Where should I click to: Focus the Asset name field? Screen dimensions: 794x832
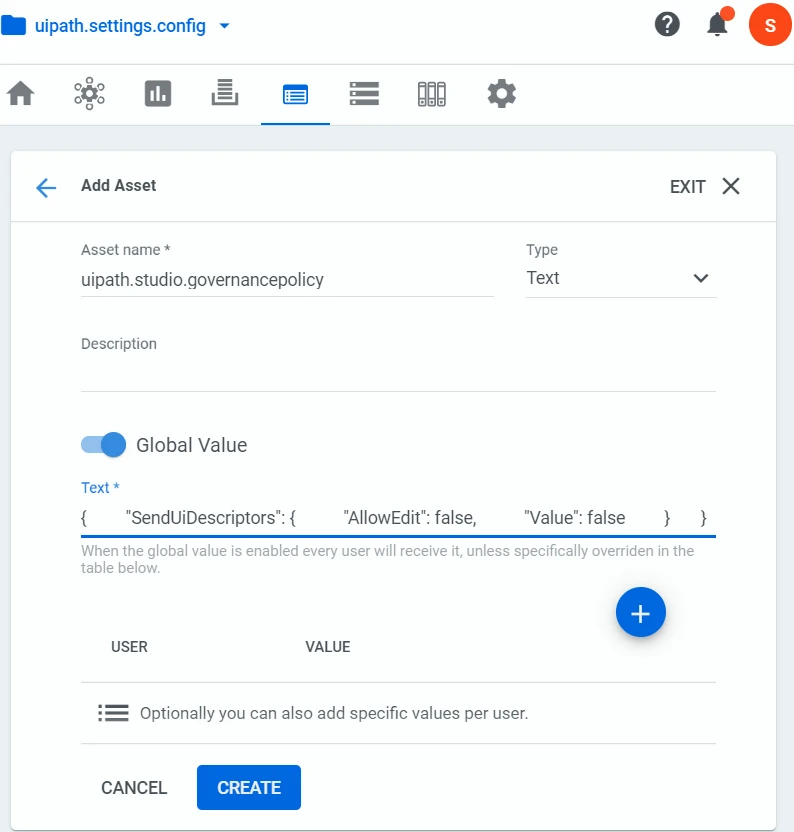287,280
